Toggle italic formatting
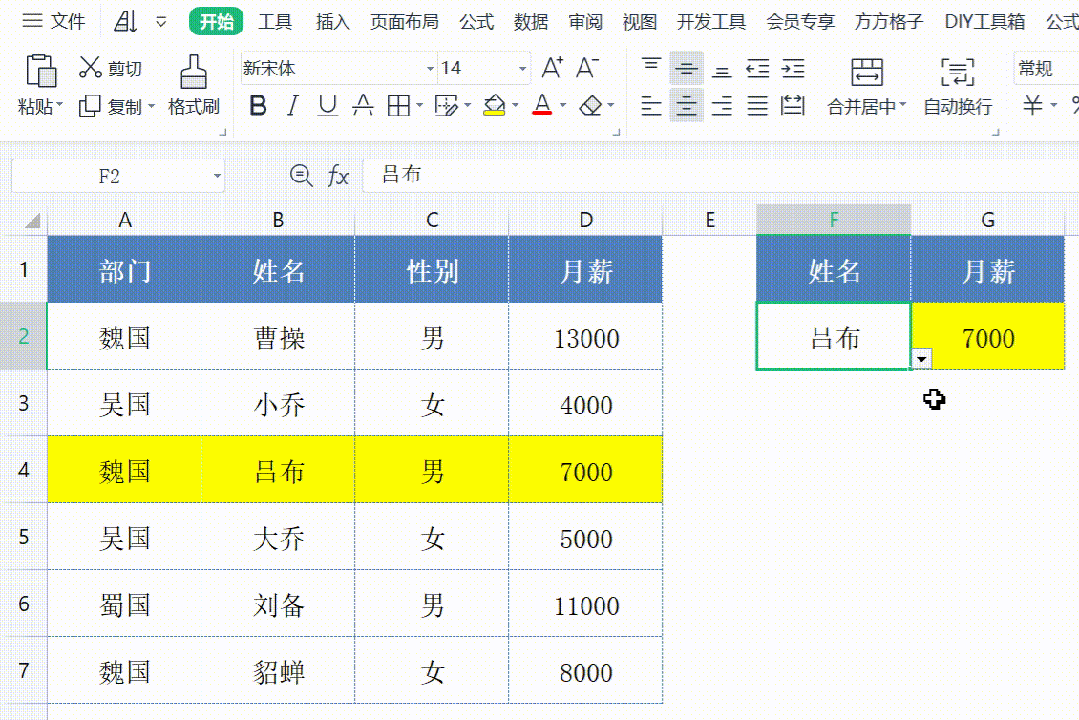The width and height of the screenshot is (1079, 720). point(292,106)
